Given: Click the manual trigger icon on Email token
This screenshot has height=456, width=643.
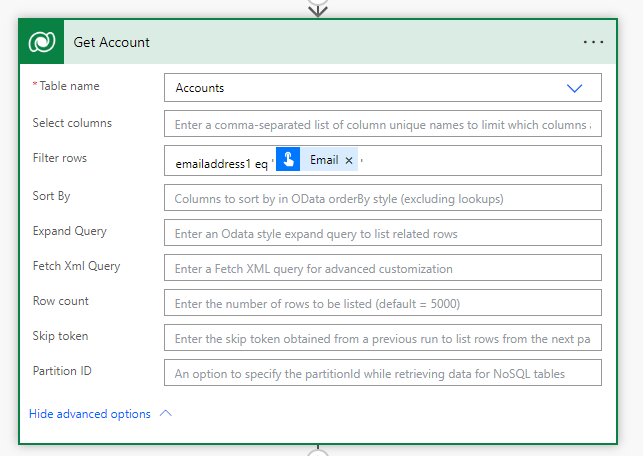Looking at the screenshot, I should coord(288,160).
